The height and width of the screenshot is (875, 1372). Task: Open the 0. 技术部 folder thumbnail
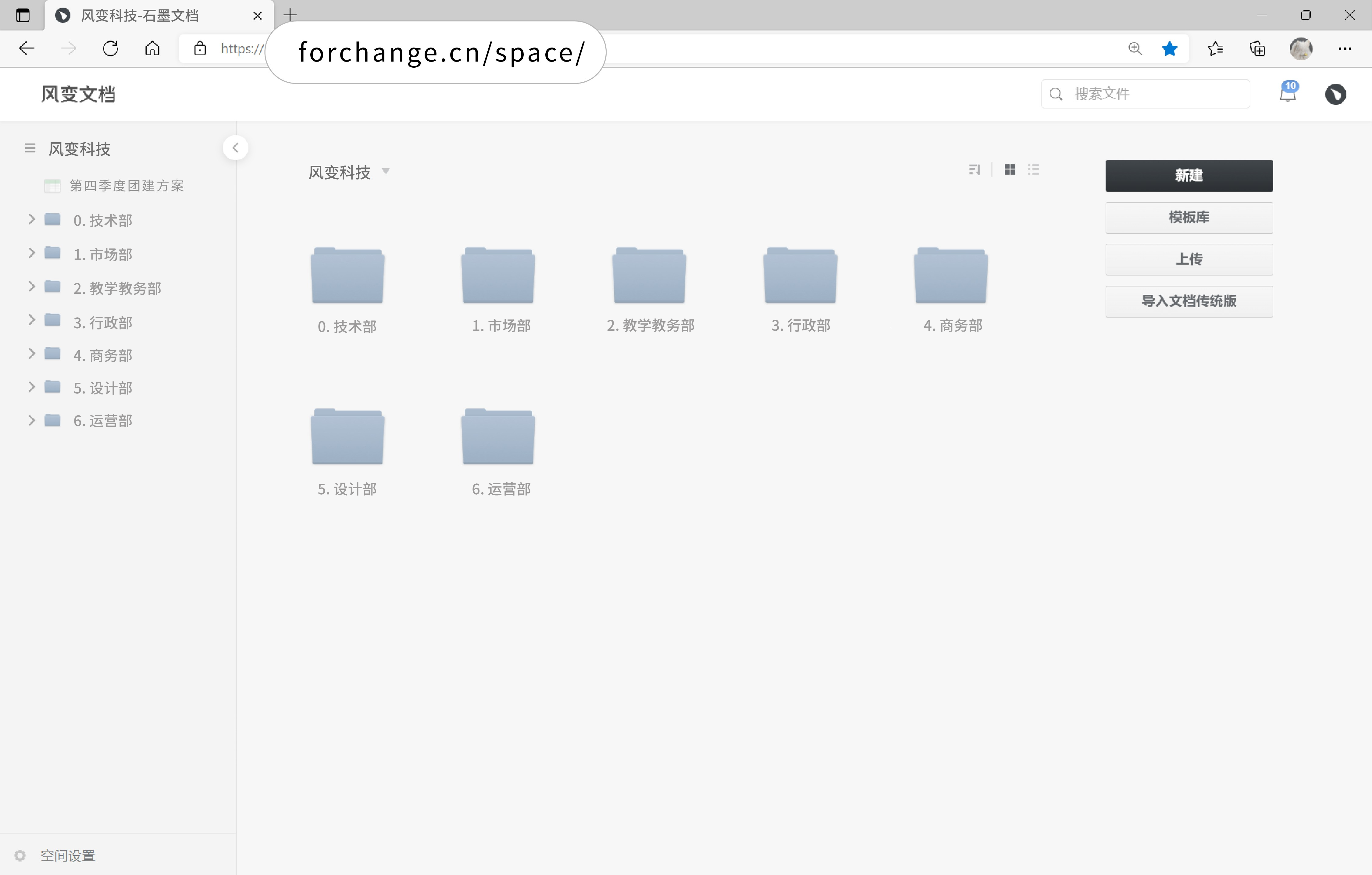click(347, 275)
